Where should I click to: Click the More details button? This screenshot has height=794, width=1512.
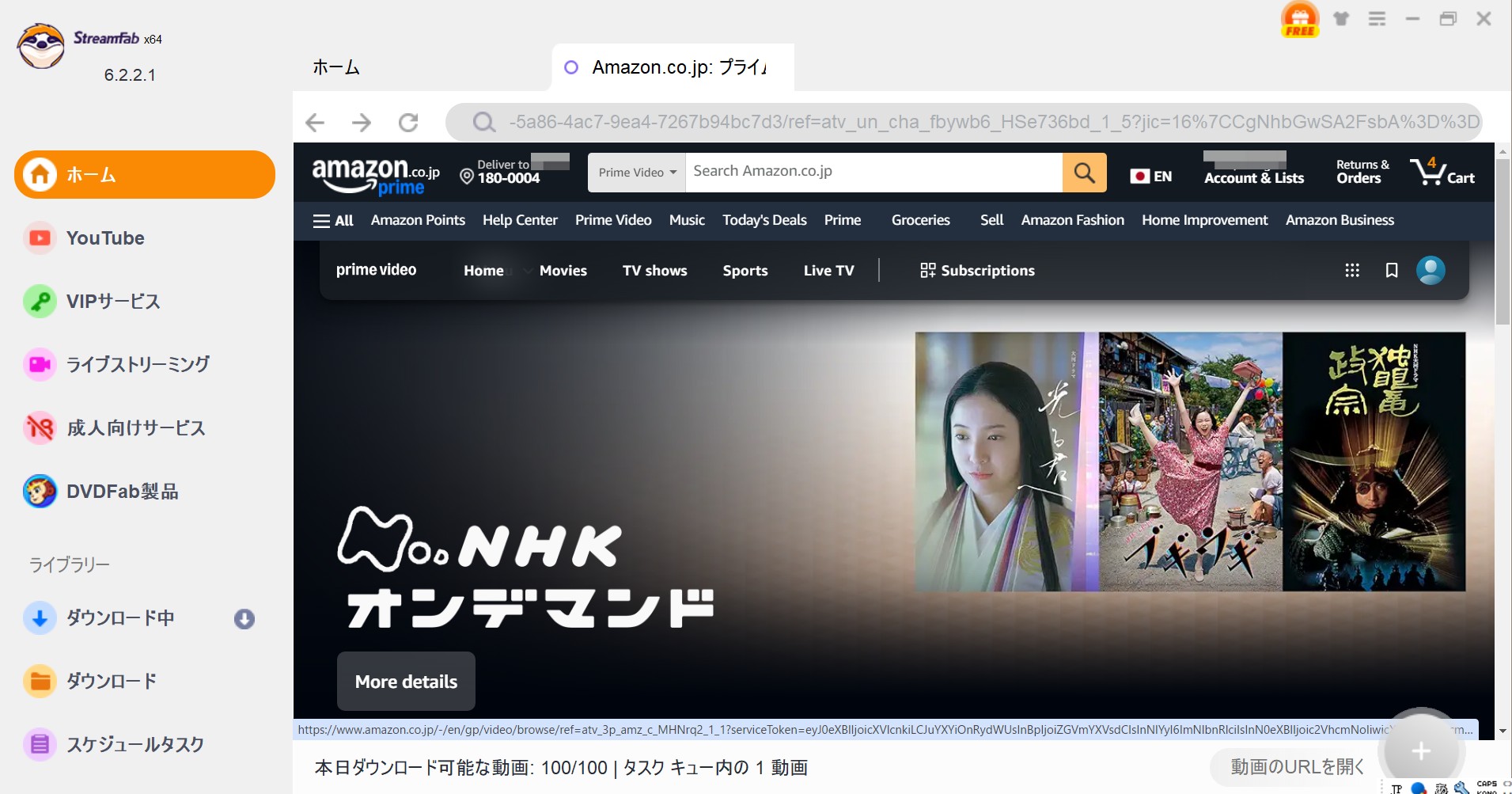406,682
